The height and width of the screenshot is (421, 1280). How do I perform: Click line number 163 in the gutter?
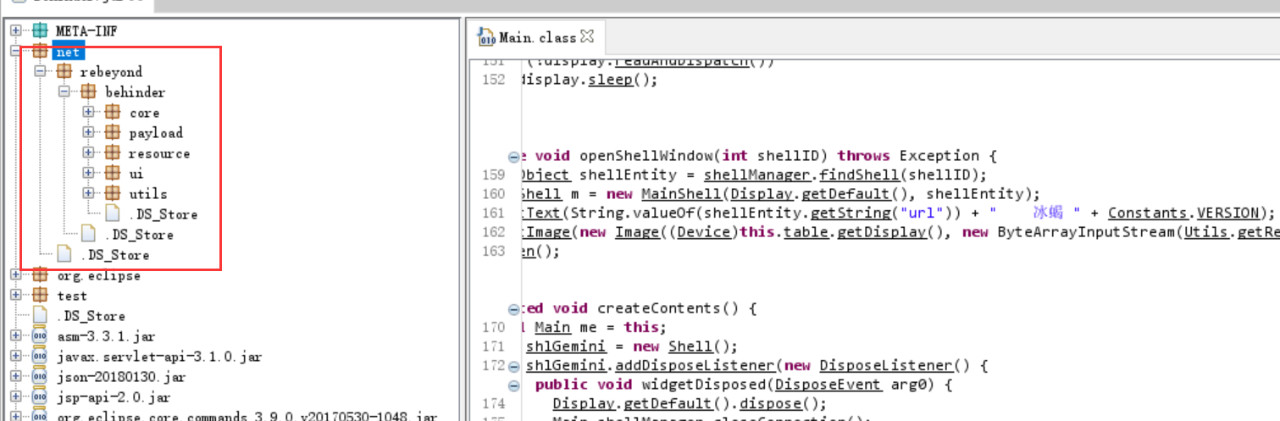tap(493, 251)
